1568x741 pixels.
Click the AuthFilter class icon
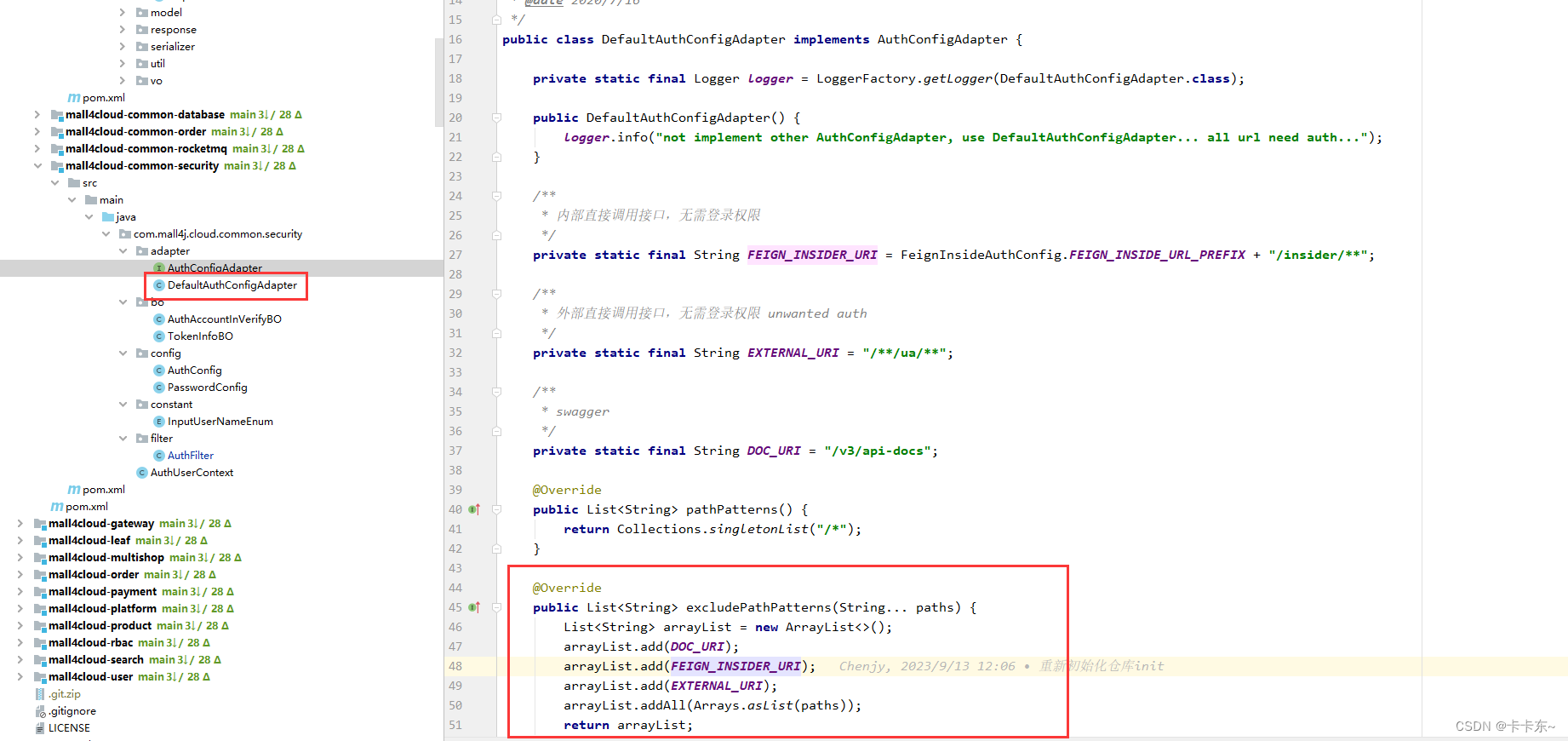click(x=159, y=456)
